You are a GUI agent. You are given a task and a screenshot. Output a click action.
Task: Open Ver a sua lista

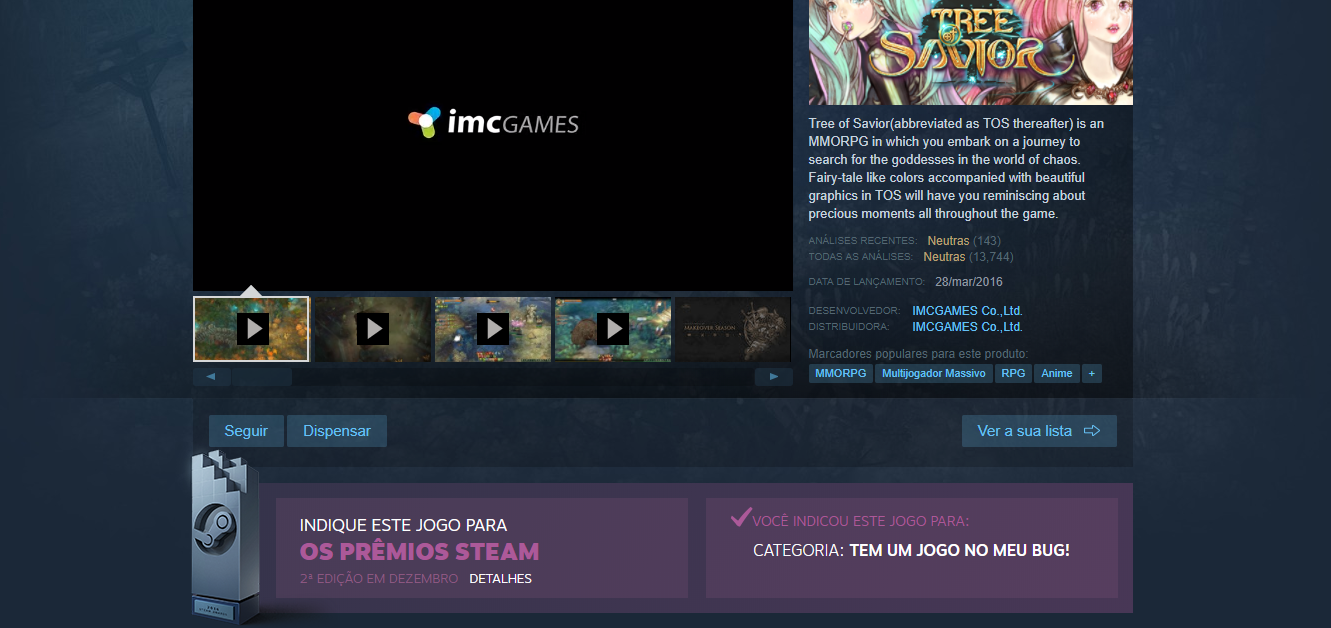(1039, 431)
